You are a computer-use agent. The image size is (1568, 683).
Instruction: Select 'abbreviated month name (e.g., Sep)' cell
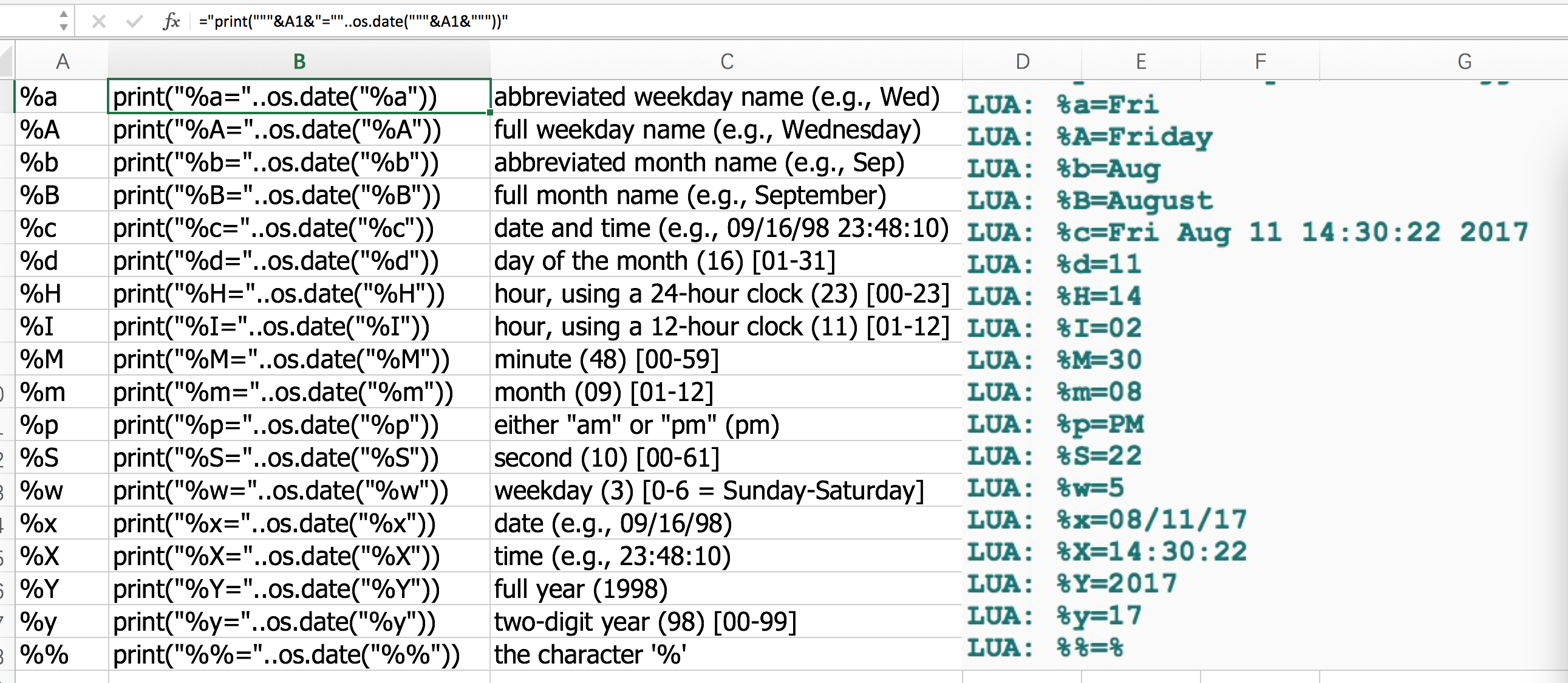click(x=726, y=162)
